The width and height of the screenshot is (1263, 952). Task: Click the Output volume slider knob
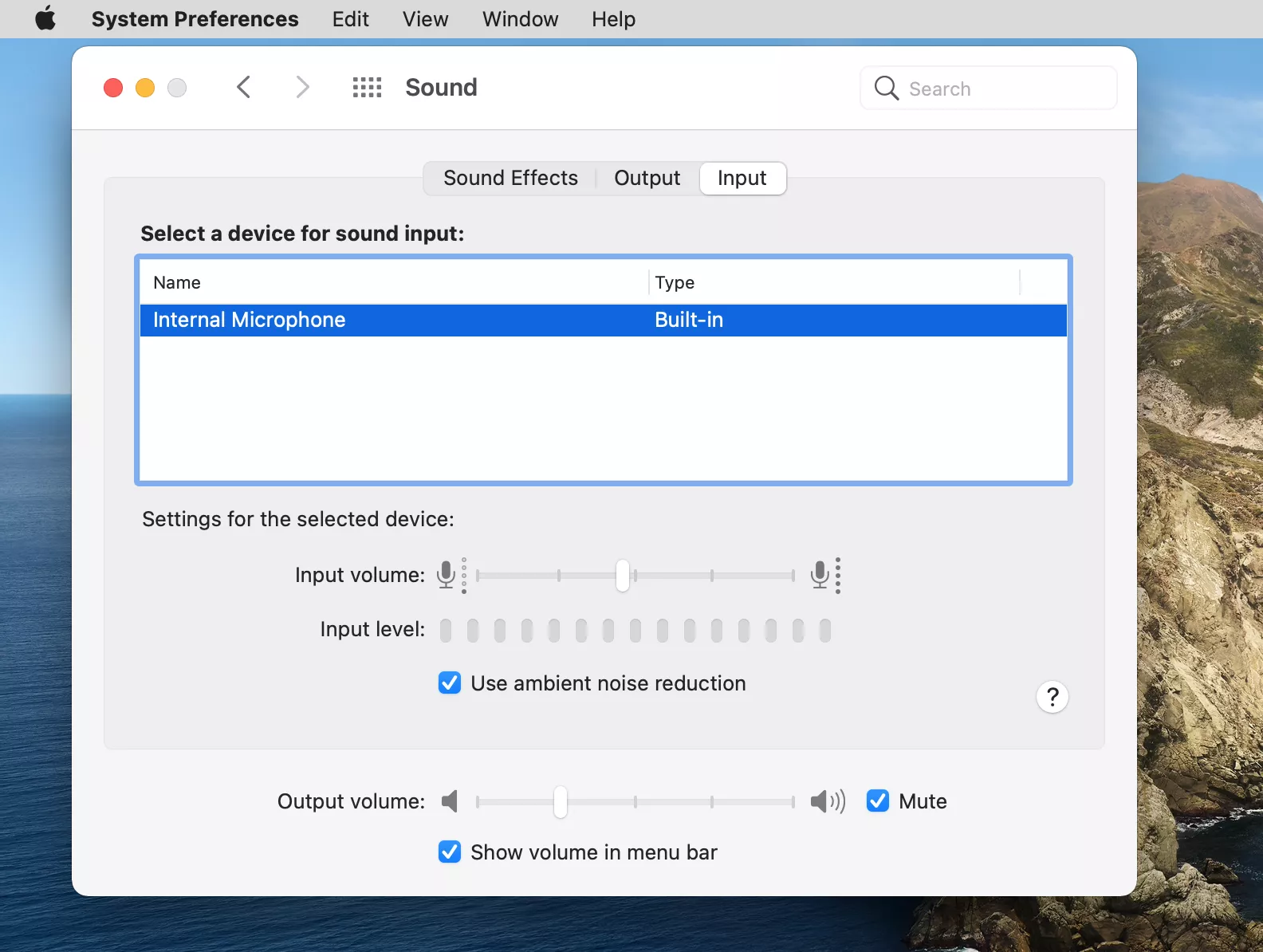pyautogui.click(x=561, y=801)
